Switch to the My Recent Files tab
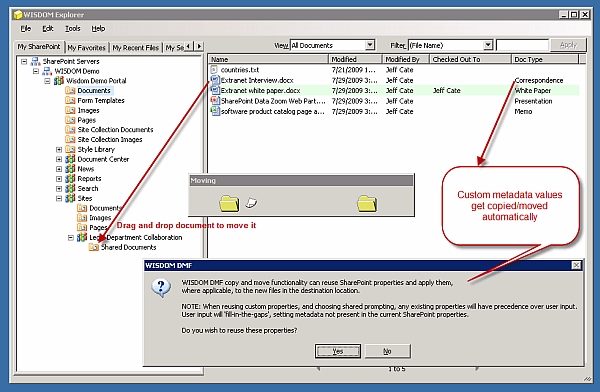The width and height of the screenshot is (600, 392). pos(135,47)
